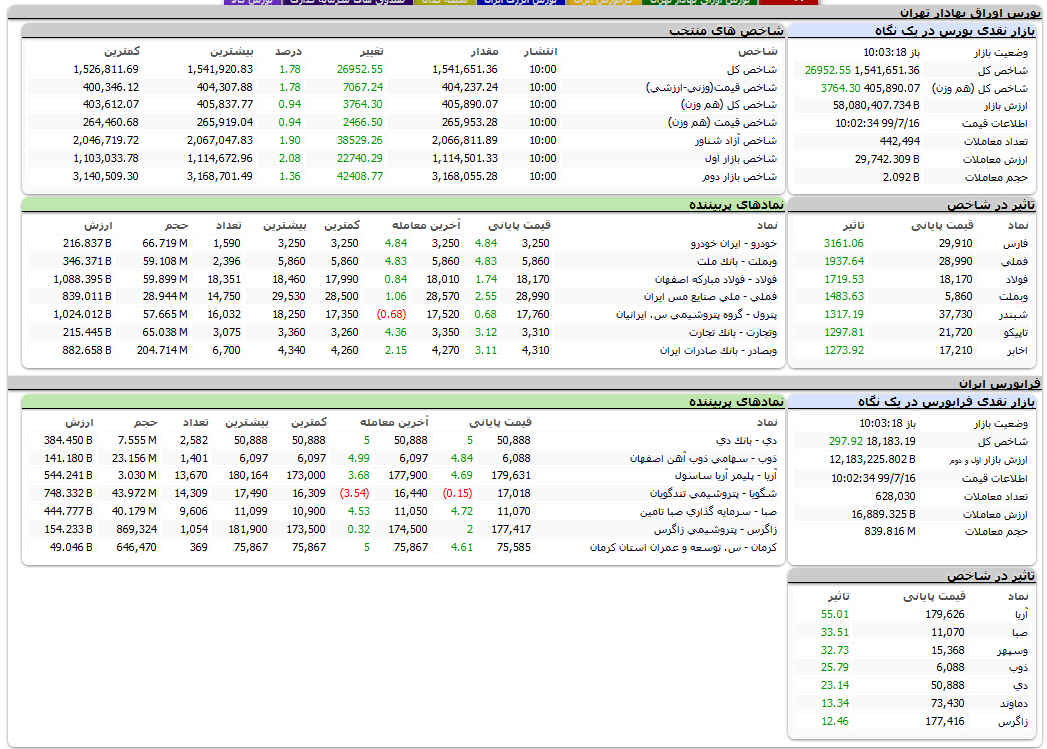The width and height of the screenshot is (1047, 749).
Task: Click شاخص کل row in selected indices
Action: [x=757, y=69]
